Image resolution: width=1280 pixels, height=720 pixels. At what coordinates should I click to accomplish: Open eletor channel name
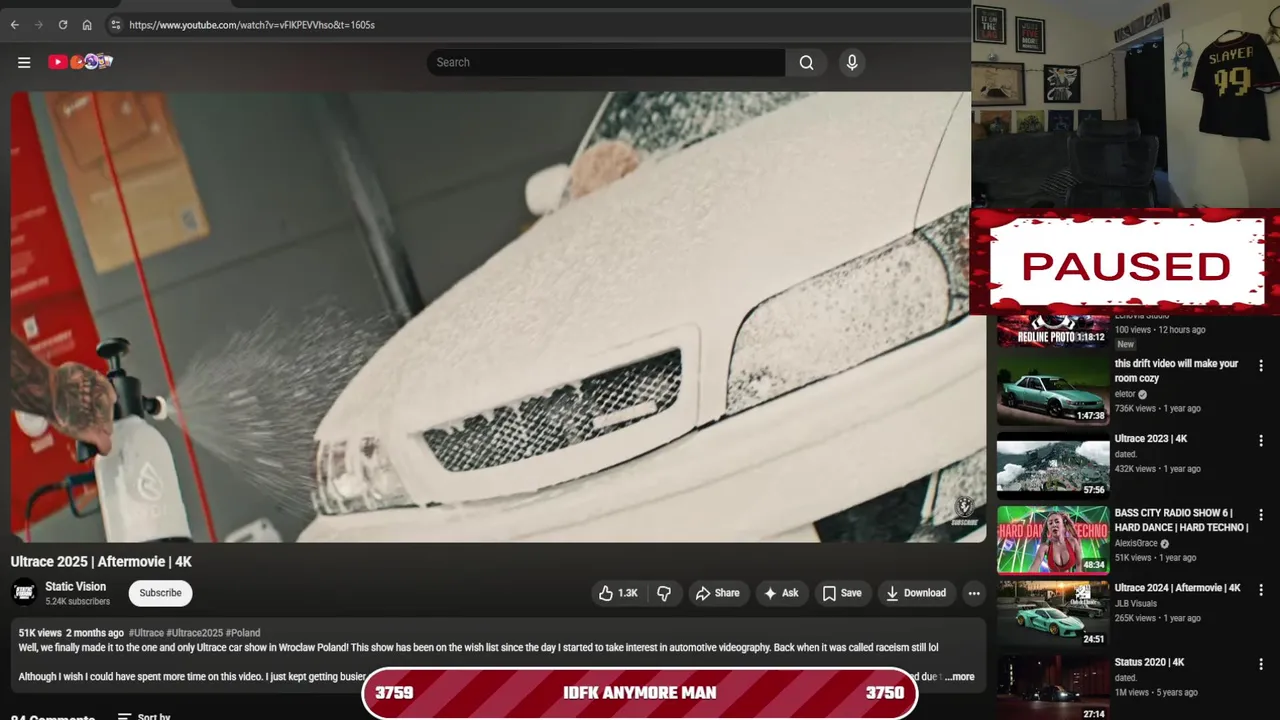(1125, 394)
